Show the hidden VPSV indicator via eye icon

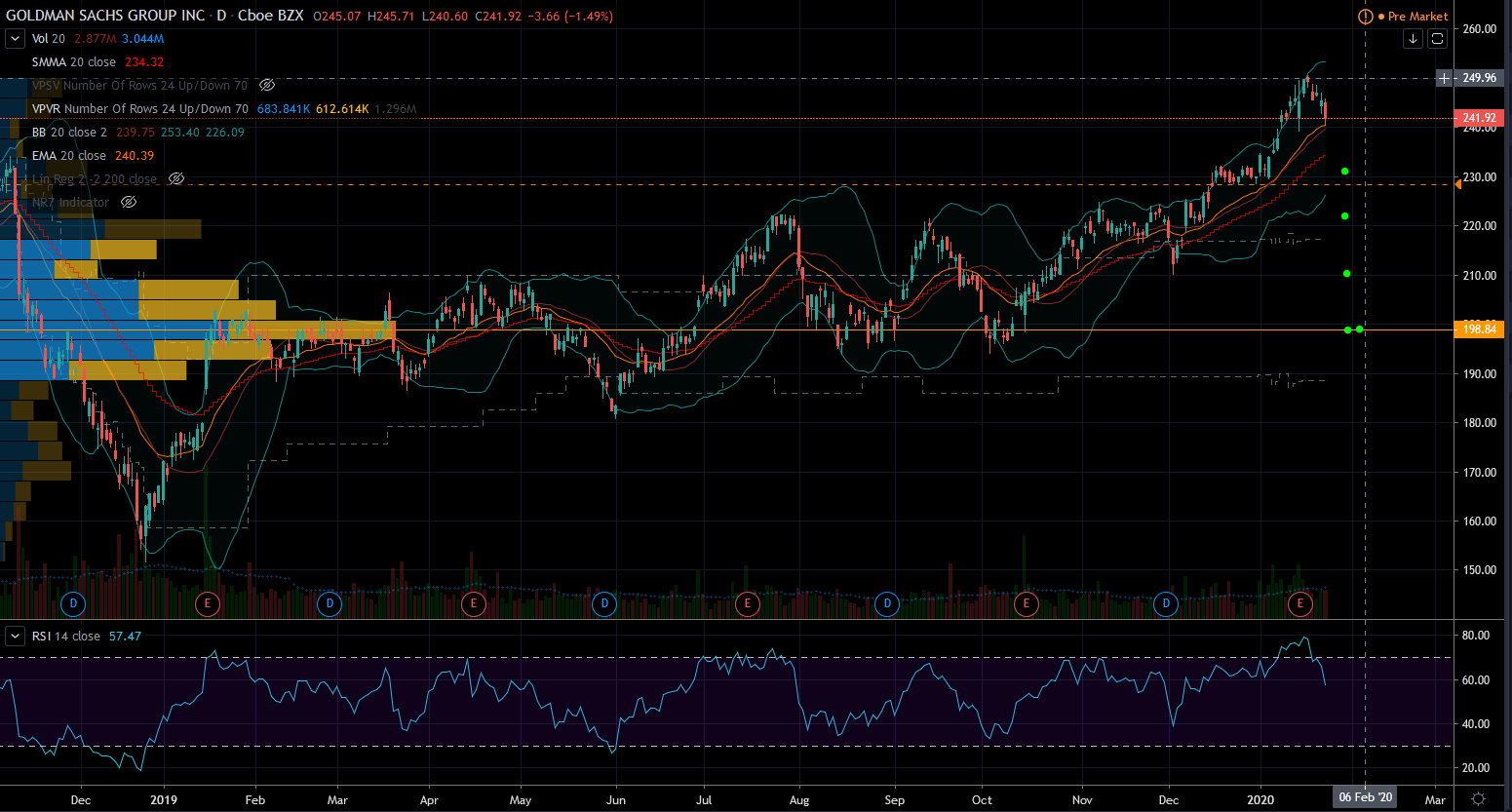point(267,86)
